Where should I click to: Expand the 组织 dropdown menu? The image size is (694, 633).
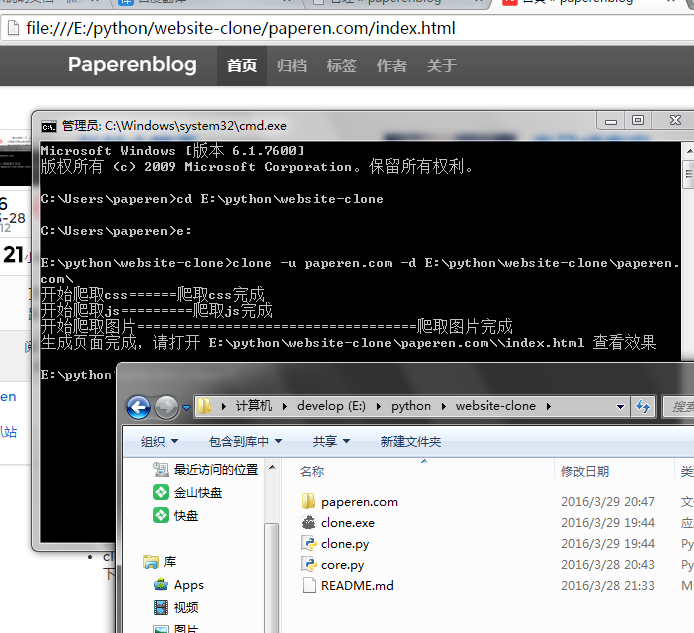[x=159, y=441]
